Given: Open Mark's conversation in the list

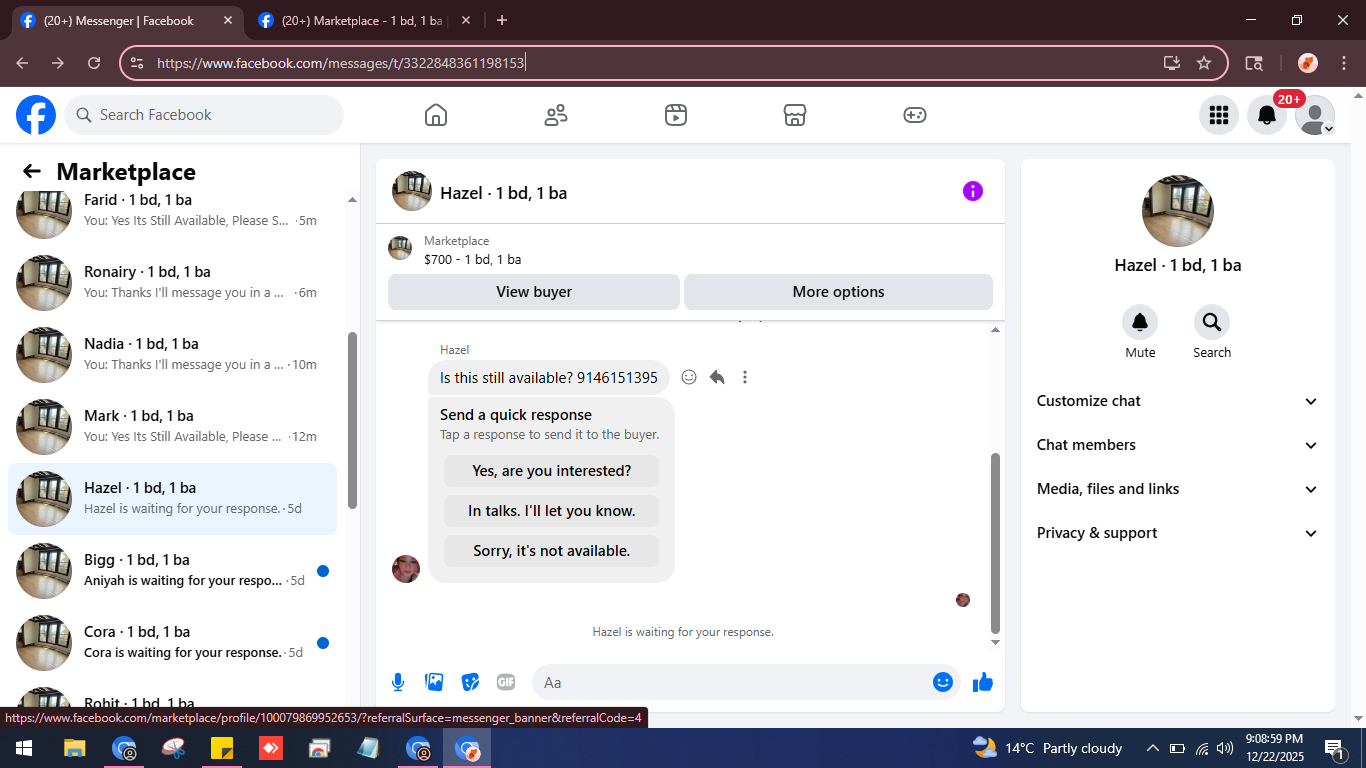Looking at the screenshot, I should 172,427.
